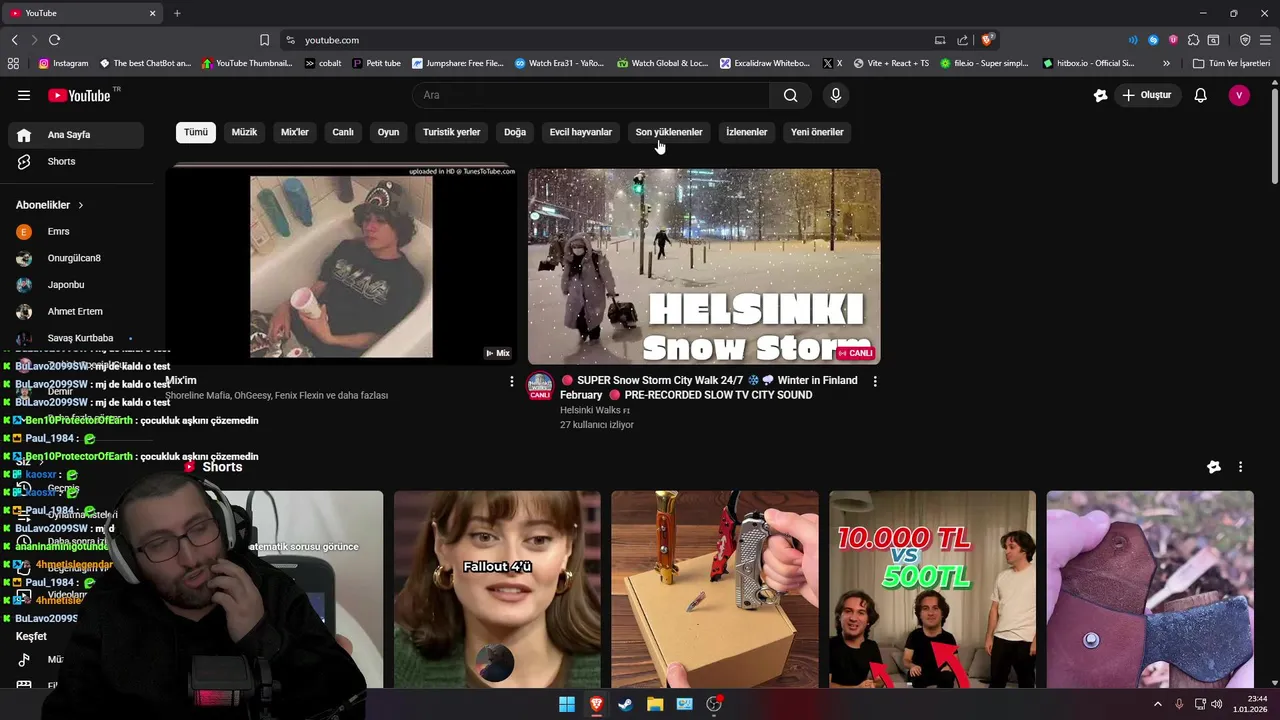Open the 10.000 TL vs 500TL short
The image size is (1280, 720).
click(932, 589)
